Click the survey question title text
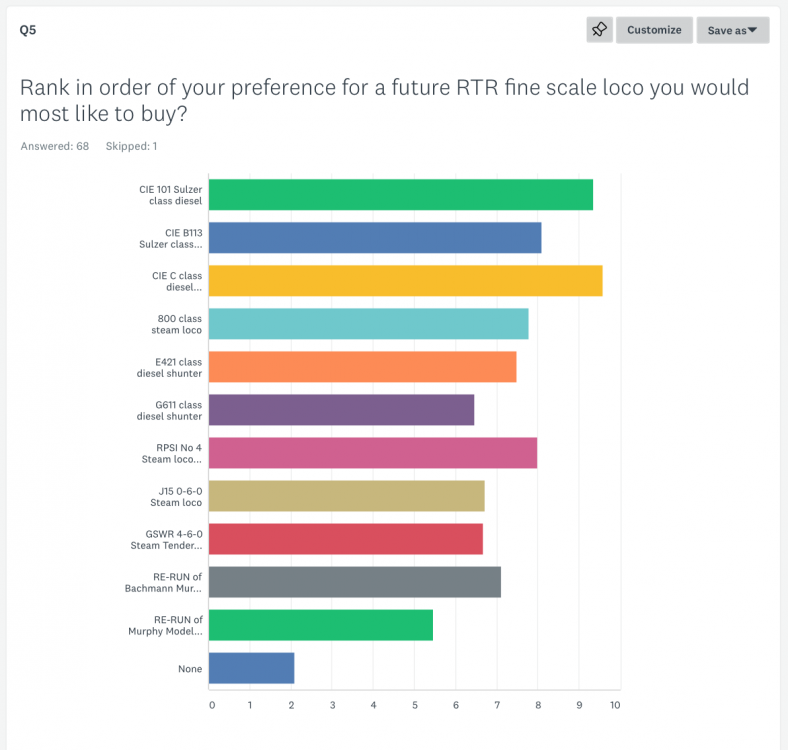This screenshot has width=788, height=750. pos(384,100)
